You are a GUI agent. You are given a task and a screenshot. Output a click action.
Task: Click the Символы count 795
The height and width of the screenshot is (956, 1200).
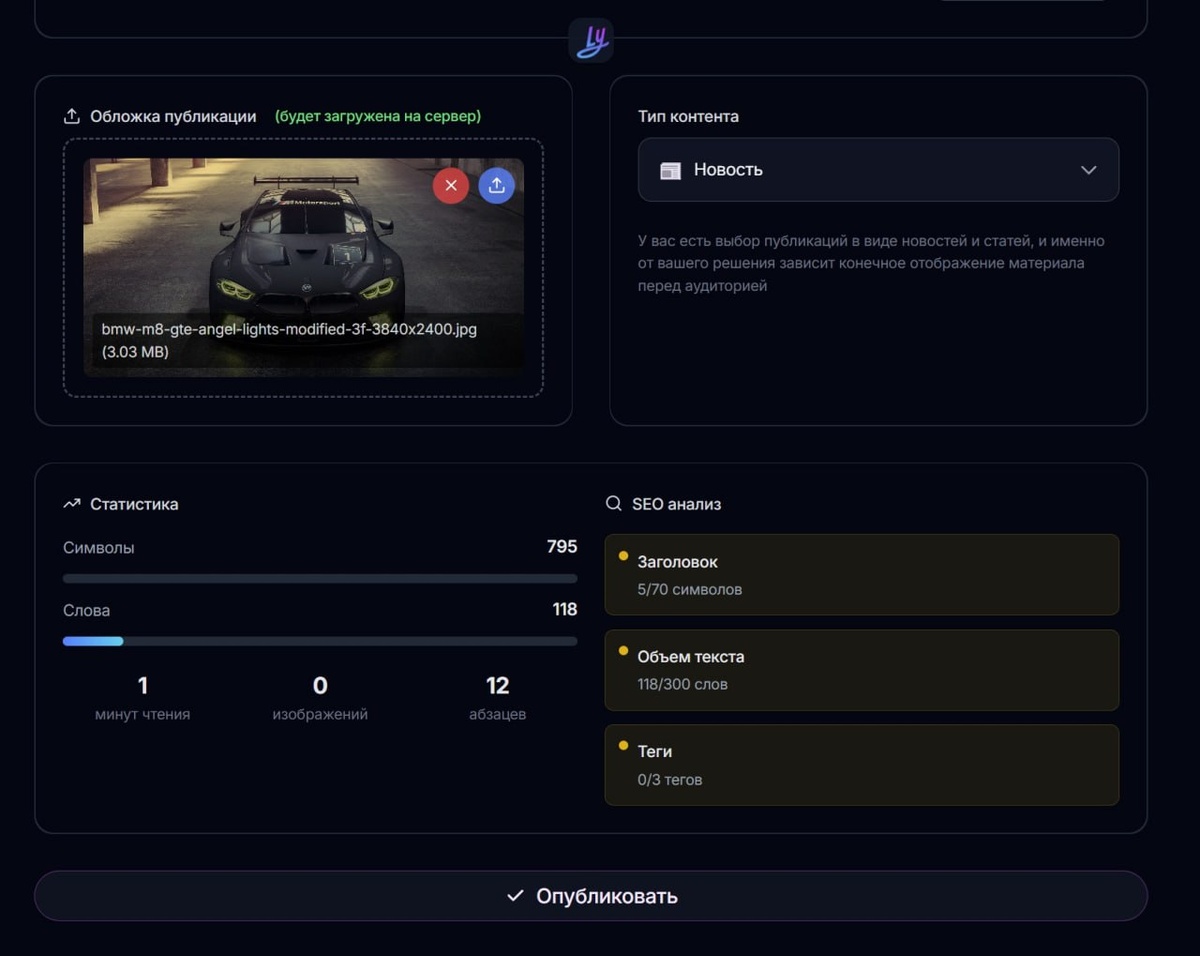pos(562,547)
